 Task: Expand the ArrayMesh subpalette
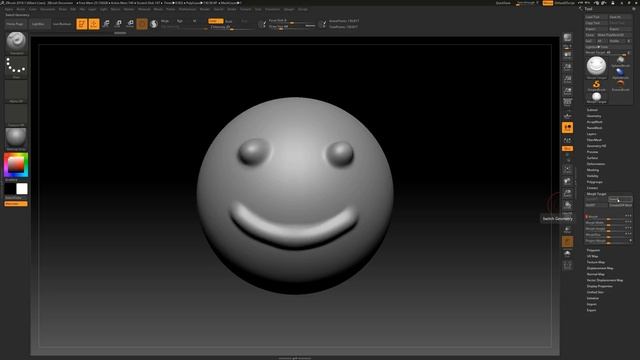click(594, 122)
